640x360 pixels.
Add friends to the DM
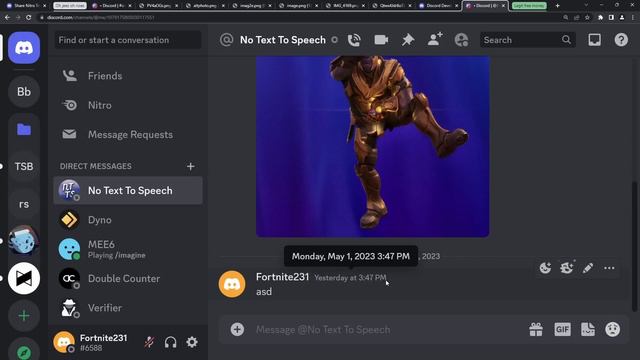click(x=435, y=40)
